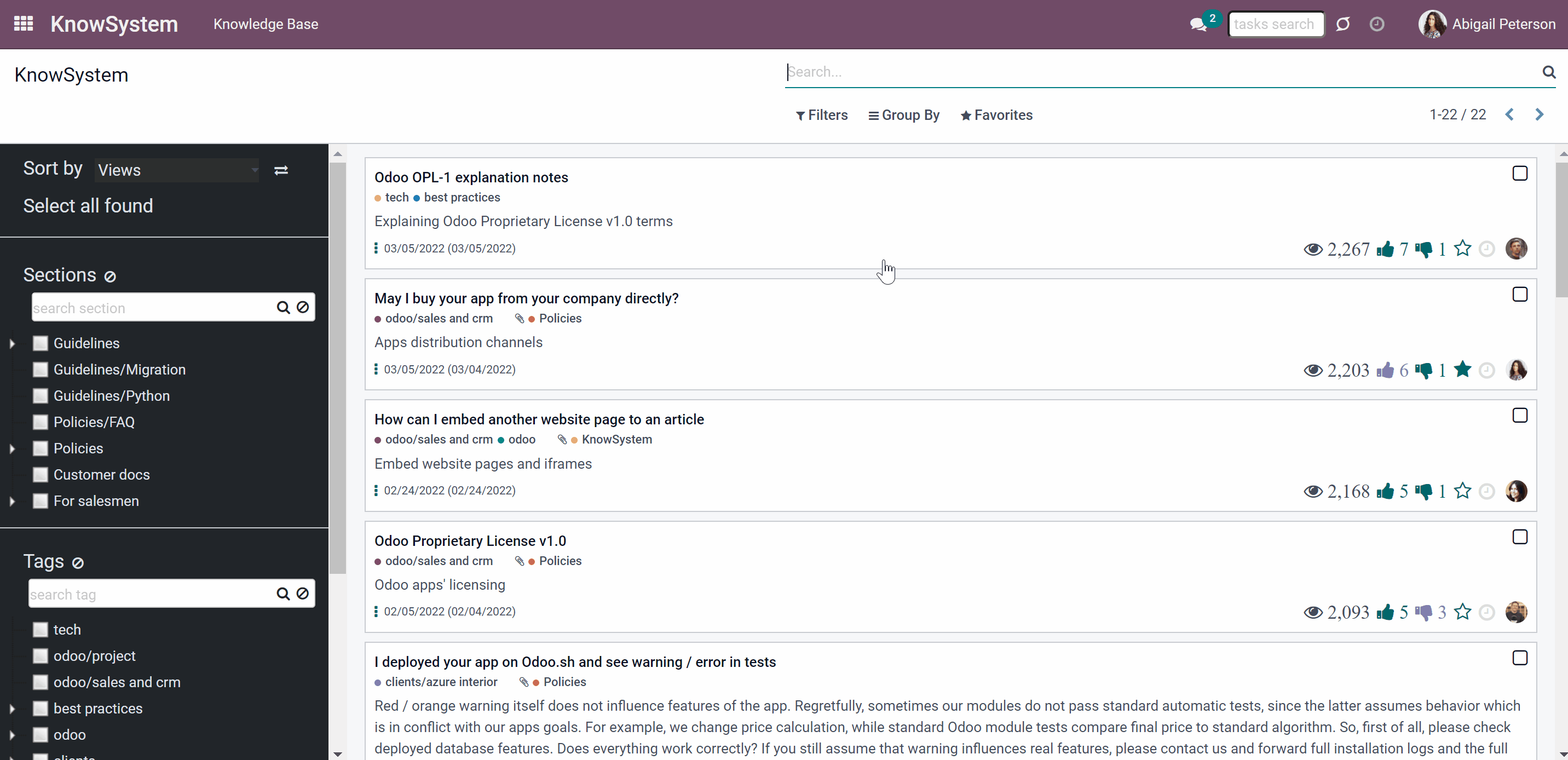The width and height of the screenshot is (1568, 760).
Task: Open the Group By dropdown
Action: click(904, 115)
